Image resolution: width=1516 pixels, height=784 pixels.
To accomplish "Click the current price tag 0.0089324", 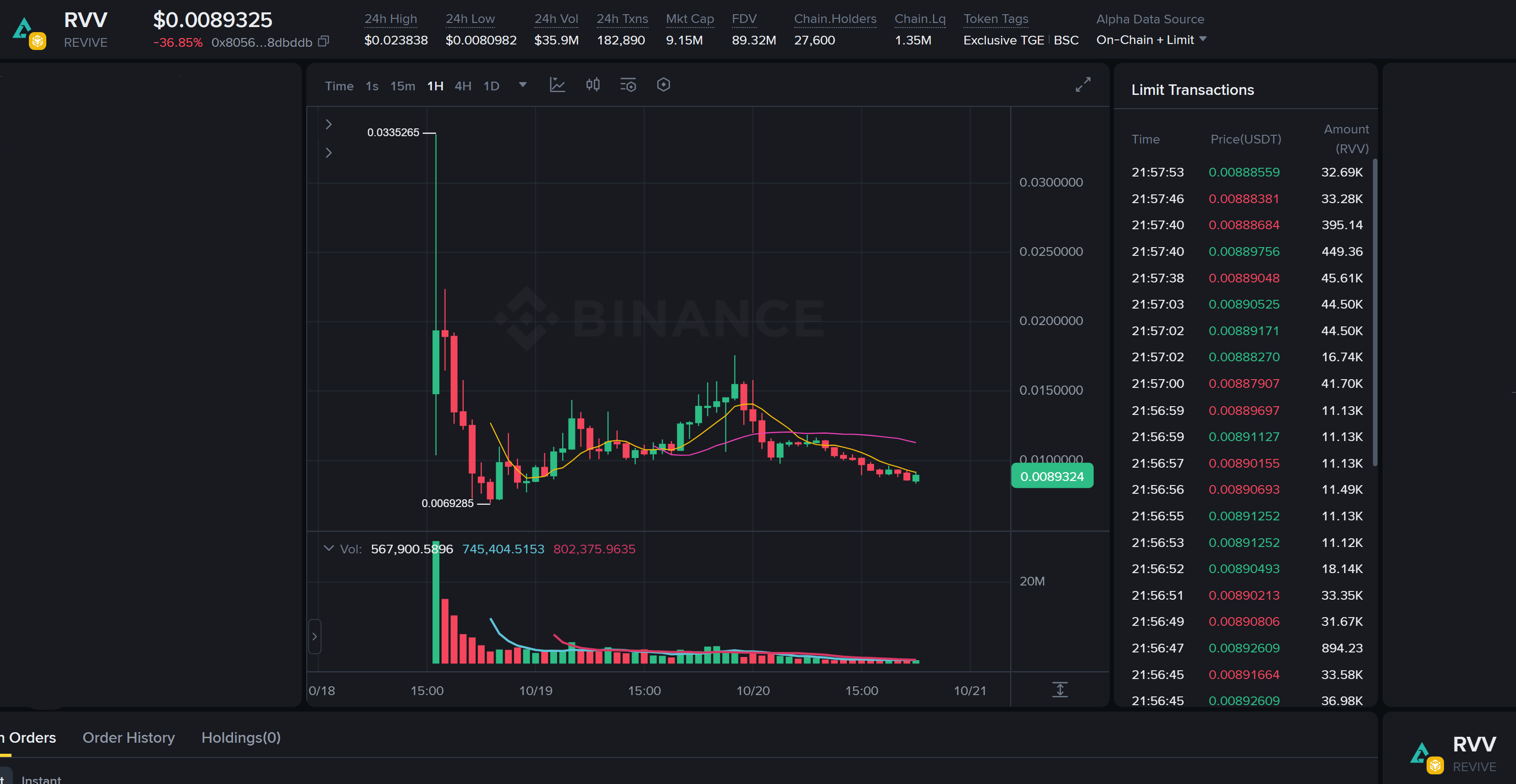I will pyautogui.click(x=1051, y=476).
